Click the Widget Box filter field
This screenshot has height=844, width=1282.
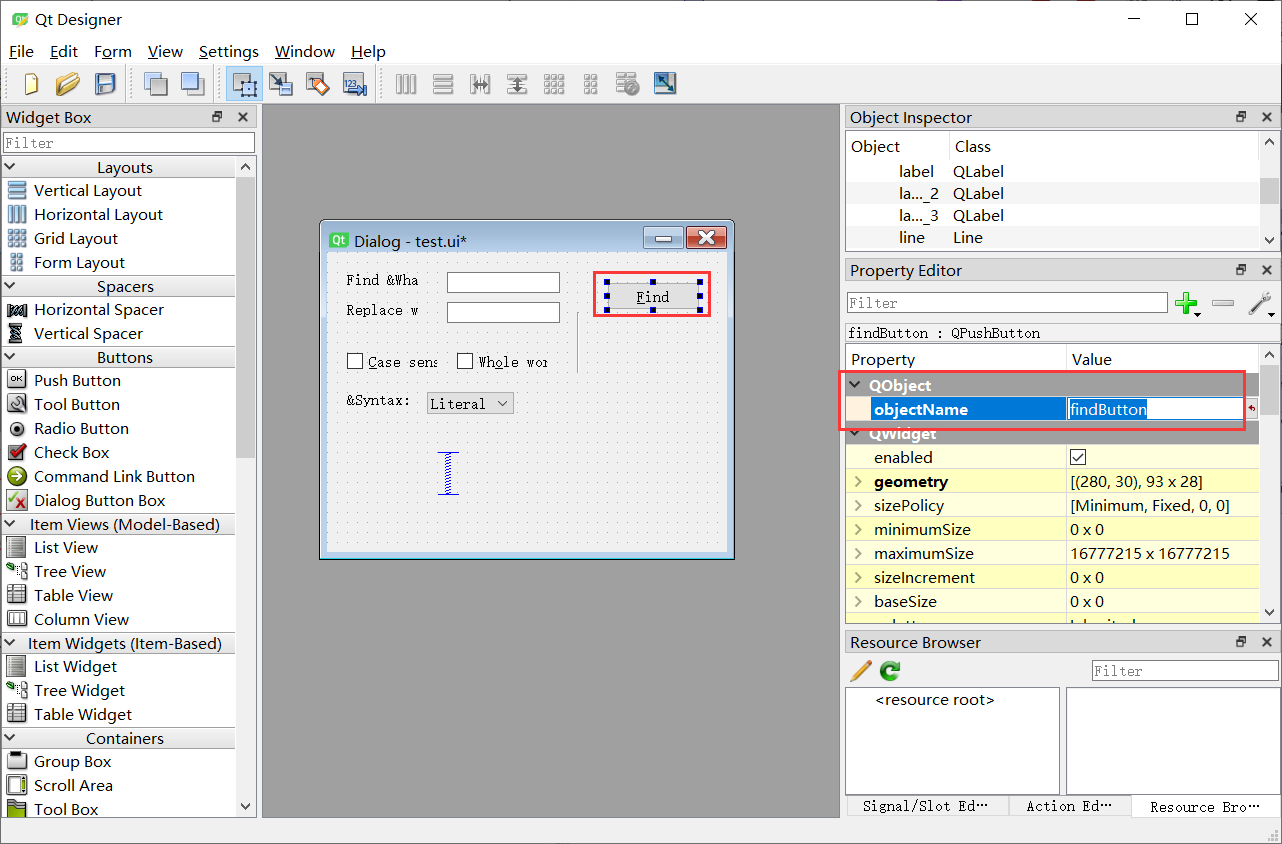pos(129,143)
